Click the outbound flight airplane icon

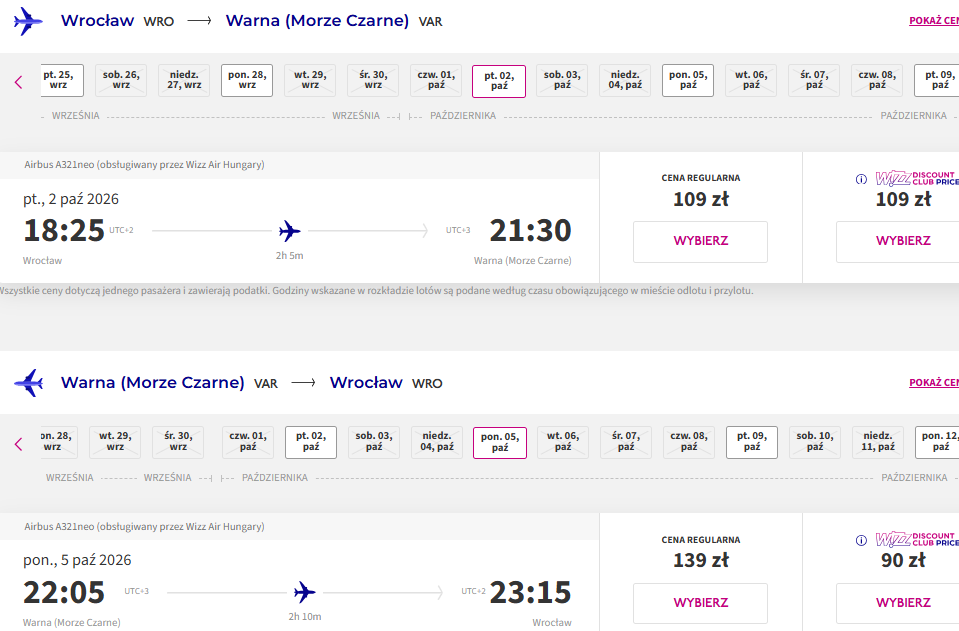(x=28, y=21)
